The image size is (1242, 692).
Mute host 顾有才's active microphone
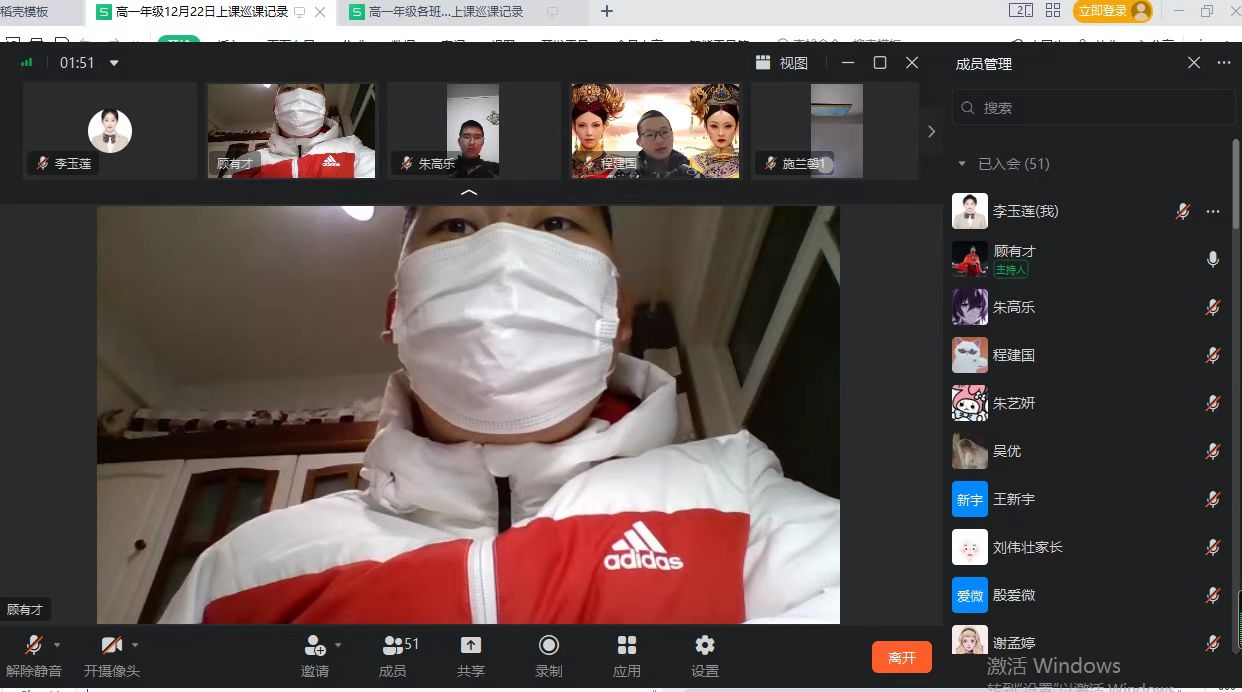click(x=1212, y=259)
